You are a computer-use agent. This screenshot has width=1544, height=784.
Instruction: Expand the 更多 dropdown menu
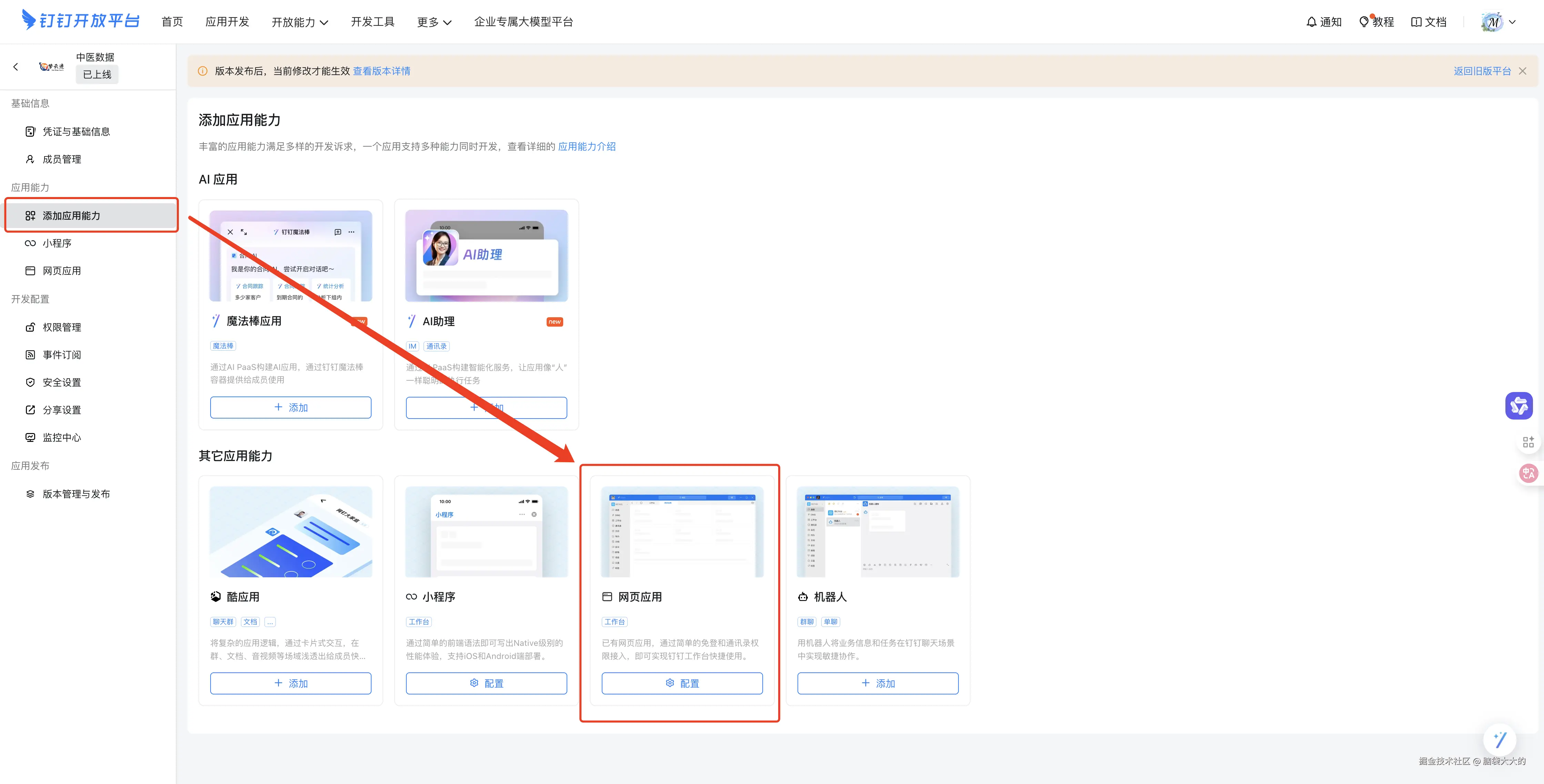434,22
